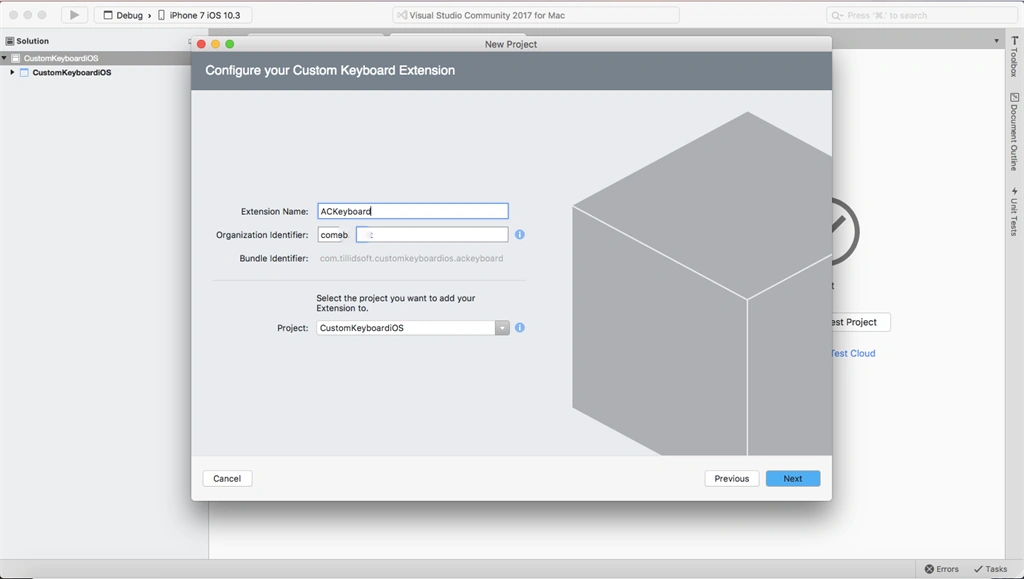Open the Project dropdown CustomKeyboardiOS
This screenshot has height=579, width=1024.
413,328
